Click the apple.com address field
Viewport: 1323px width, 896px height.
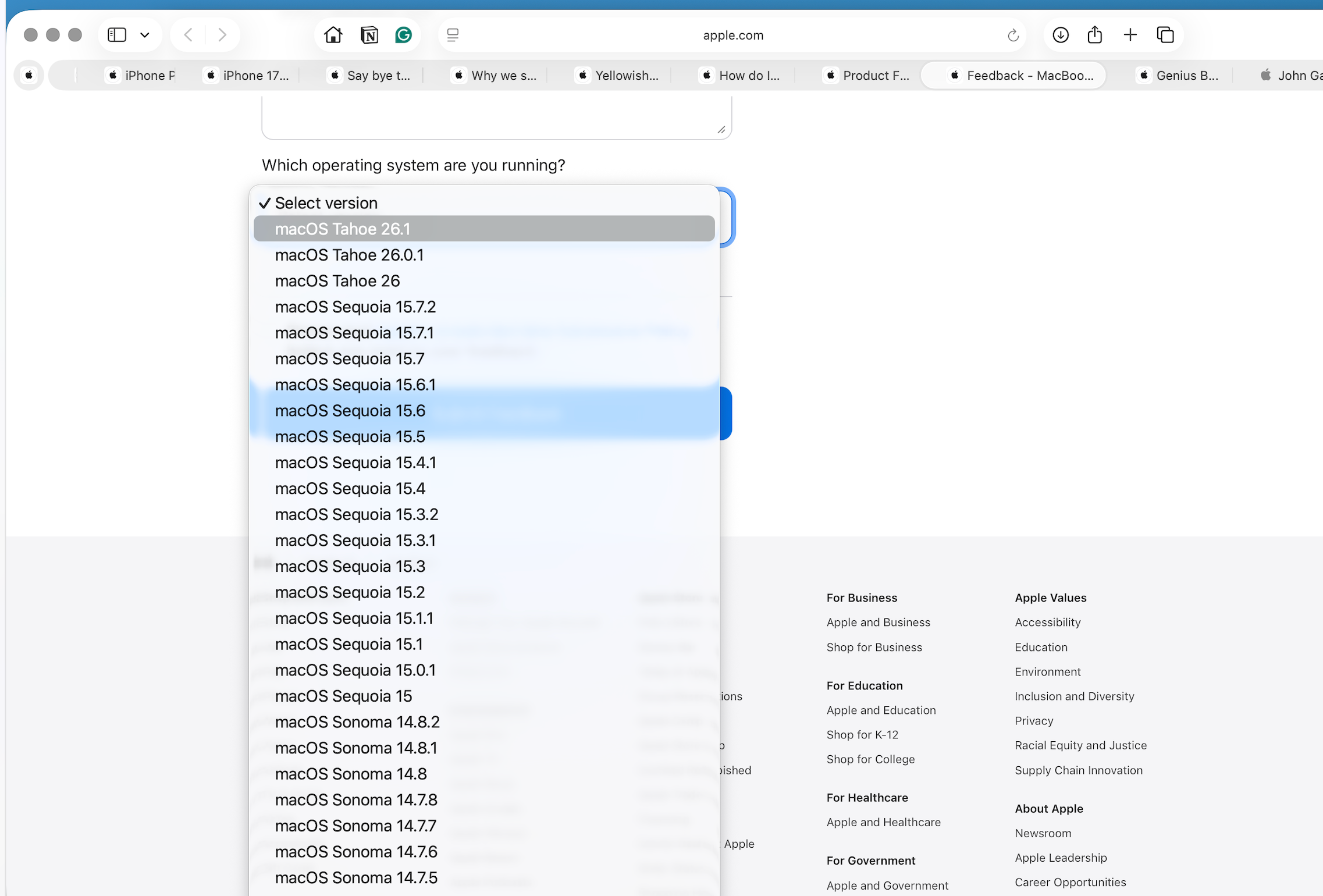pyautogui.click(x=732, y=35)
